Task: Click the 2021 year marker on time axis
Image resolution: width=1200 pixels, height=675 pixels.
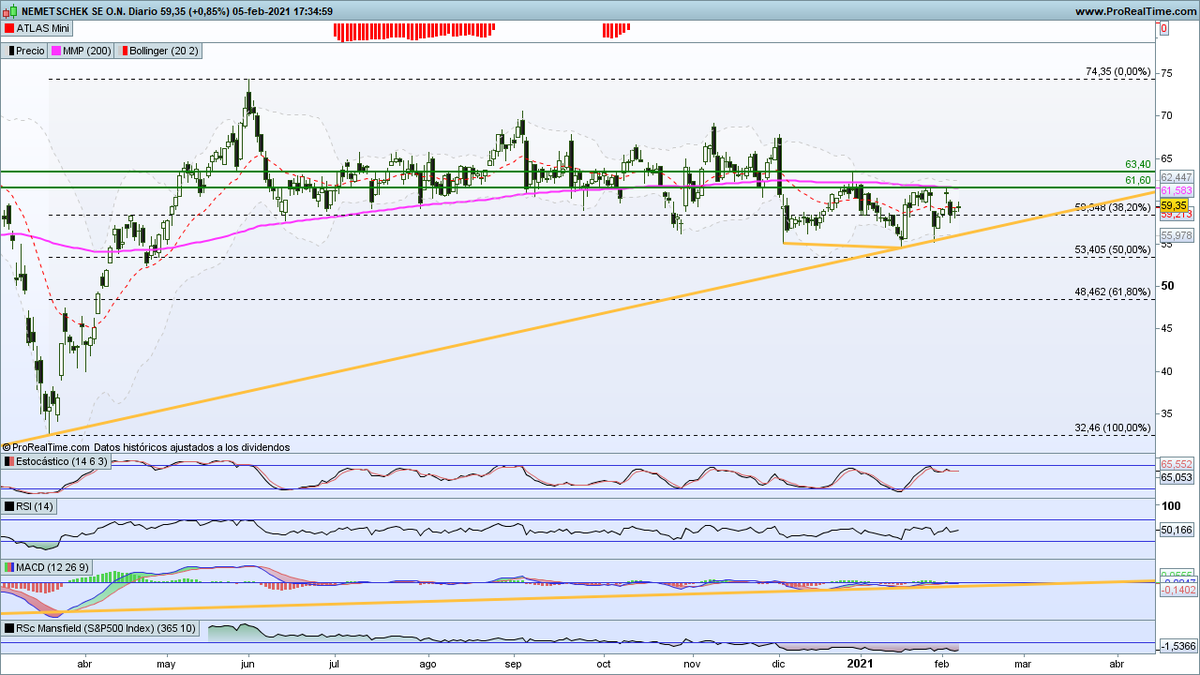Action: pos(861,662)
